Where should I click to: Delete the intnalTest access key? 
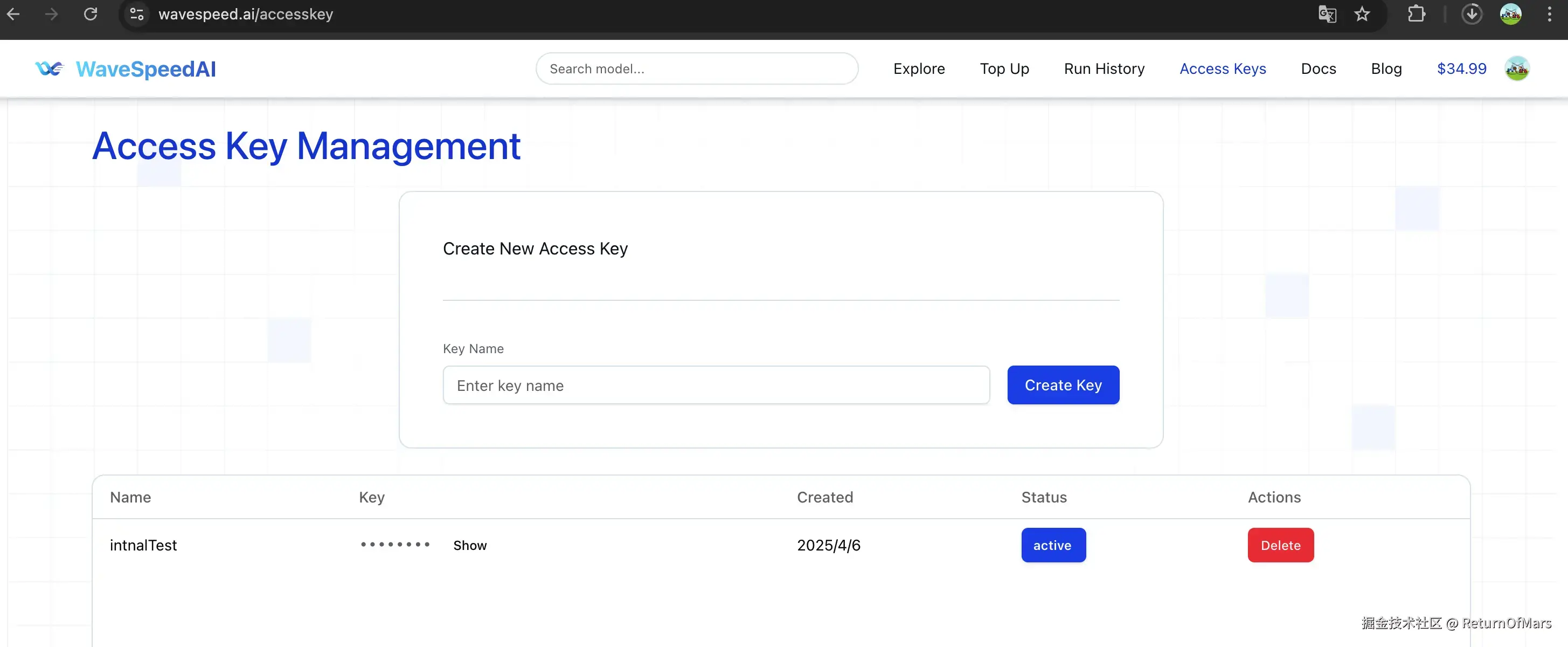coord(1280,545)
